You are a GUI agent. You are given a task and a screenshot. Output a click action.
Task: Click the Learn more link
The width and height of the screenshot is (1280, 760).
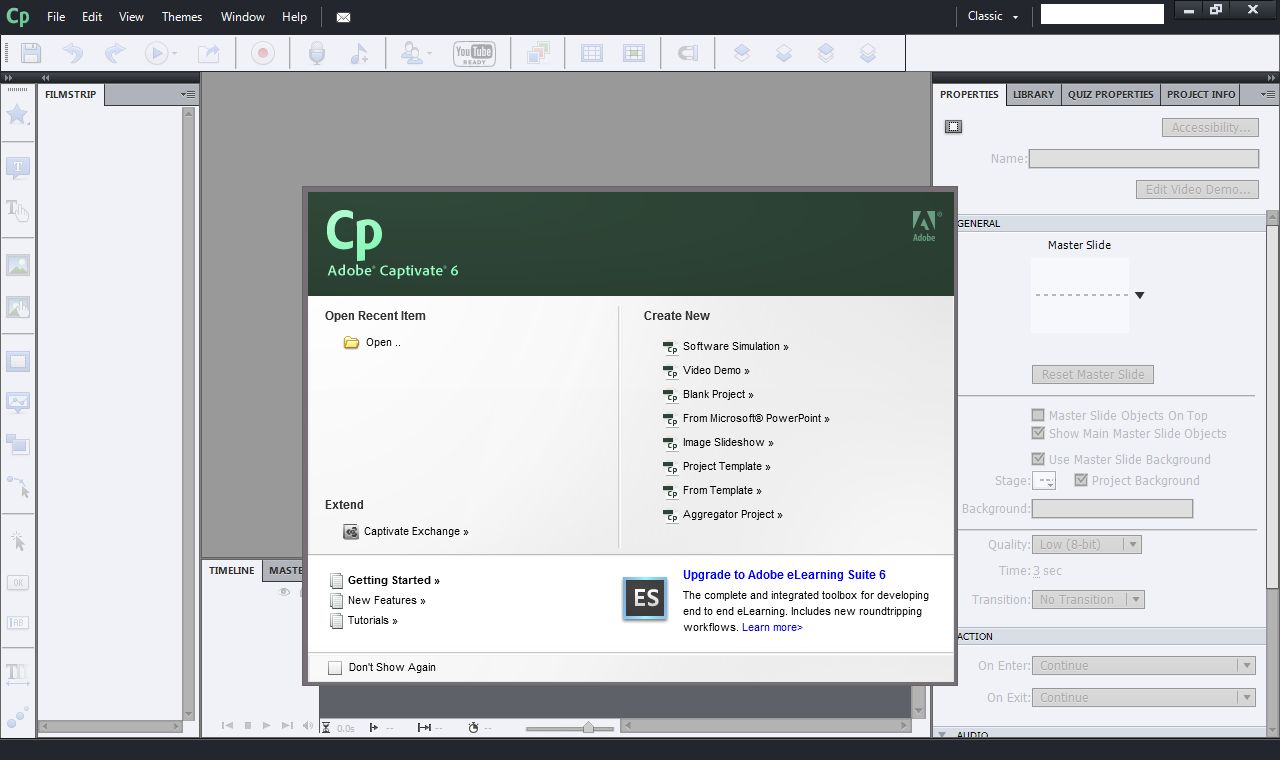click(772, 627)
